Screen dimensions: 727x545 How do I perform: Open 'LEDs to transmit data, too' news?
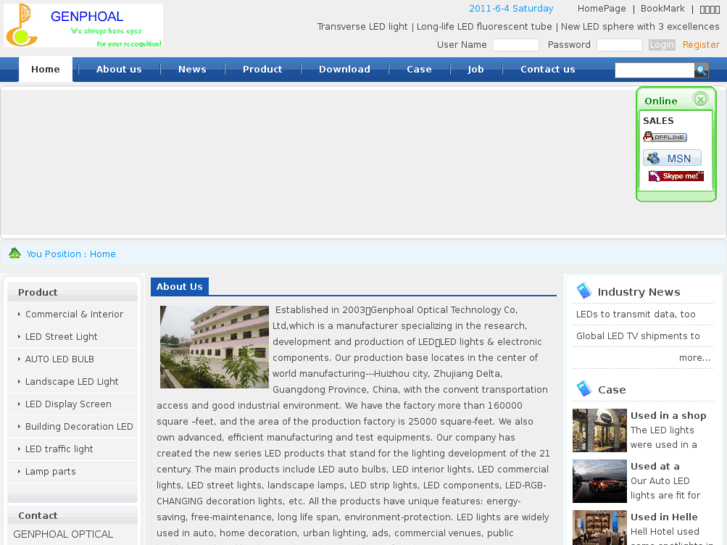click(636, 314)
